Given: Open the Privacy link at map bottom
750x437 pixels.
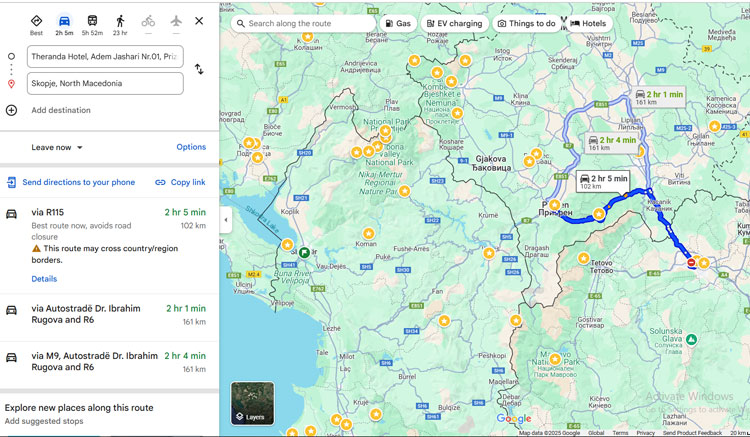Looking at the screenshot, I should coord(645,433).
